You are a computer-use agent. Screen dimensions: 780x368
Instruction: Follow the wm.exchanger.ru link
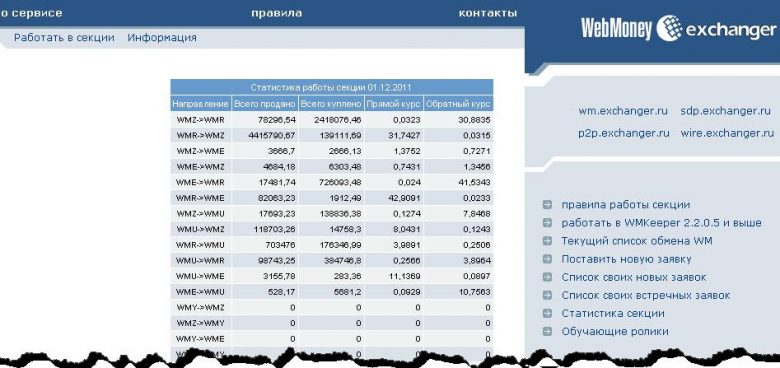[623, 111]
